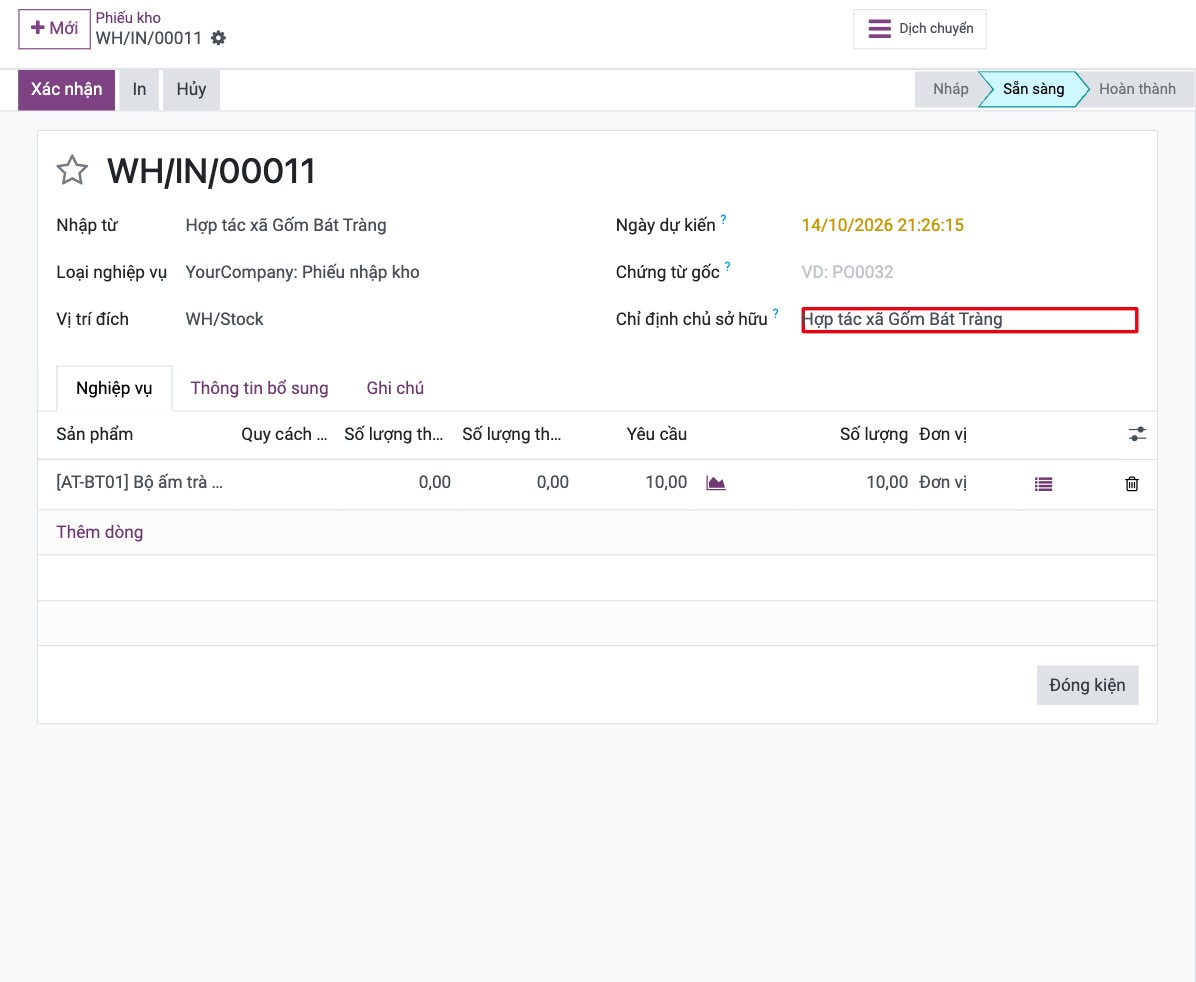Screen dimensions: 1196x982
Task: Click the Quy cách column header
Action: coord(284,434)
